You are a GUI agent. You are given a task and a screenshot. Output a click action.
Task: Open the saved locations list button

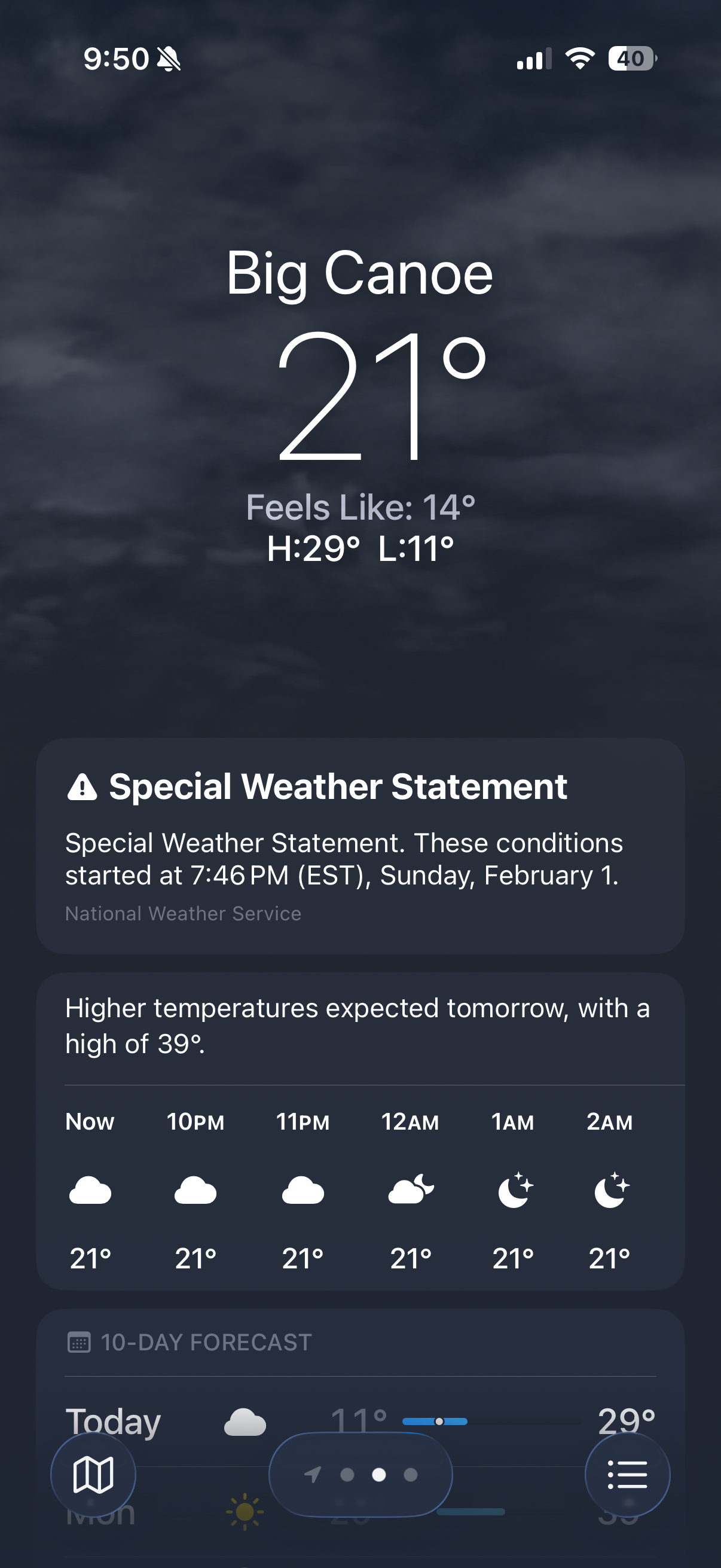click(x=627, y=1474)
